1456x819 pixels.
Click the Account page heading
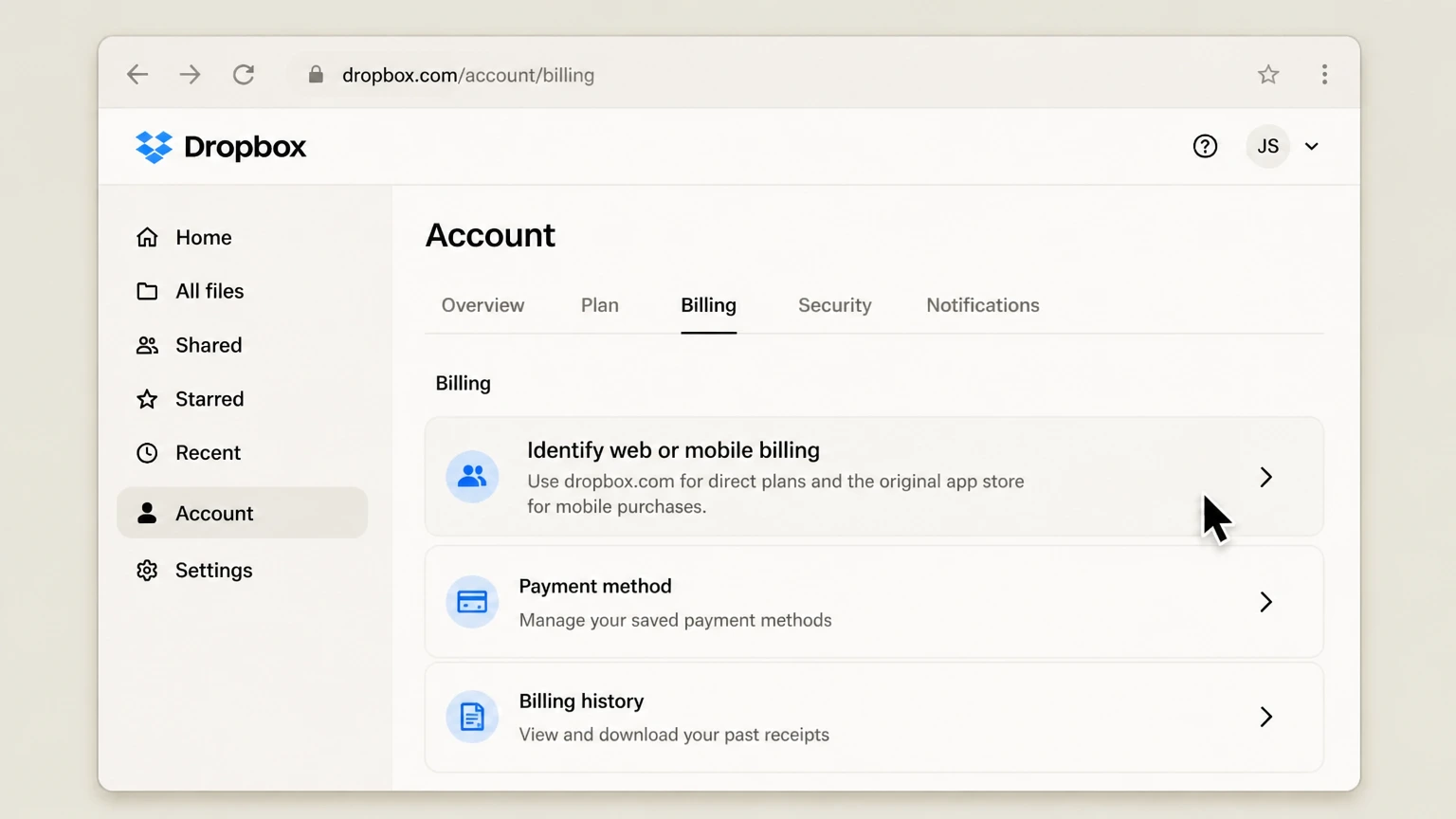click(x=490, y=235)
